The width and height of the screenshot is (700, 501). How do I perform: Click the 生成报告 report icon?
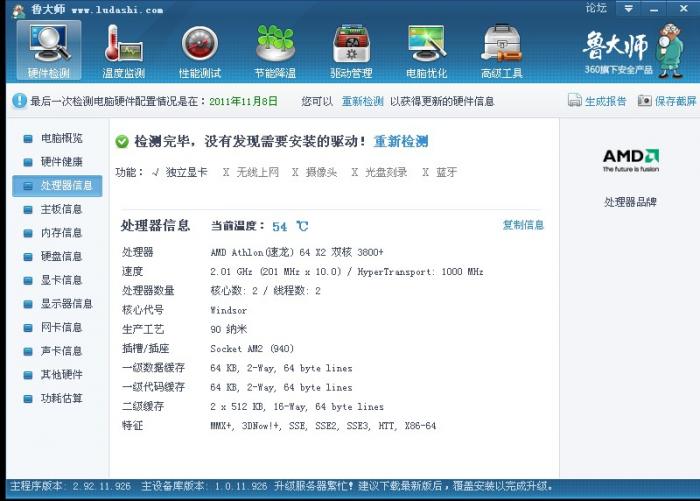(575, 100)
